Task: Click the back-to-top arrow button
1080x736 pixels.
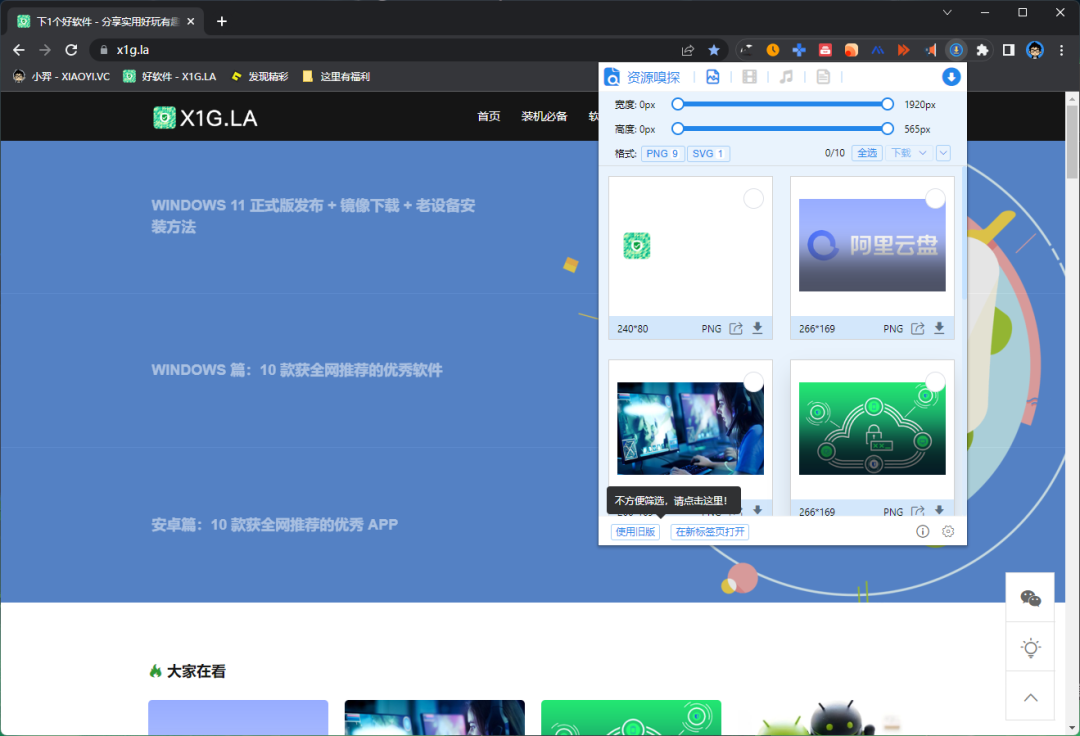Action: [x=1030, y=697]
